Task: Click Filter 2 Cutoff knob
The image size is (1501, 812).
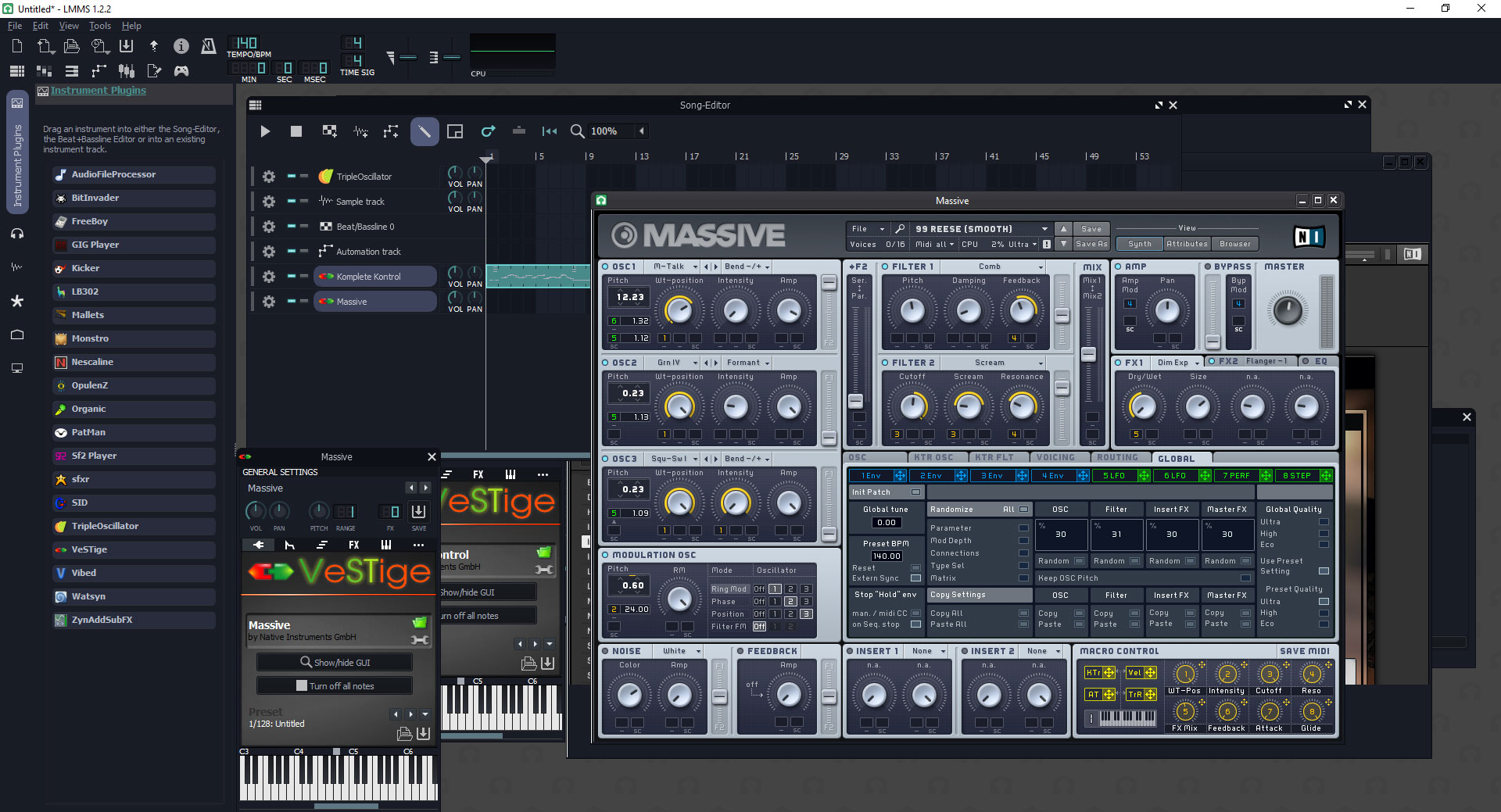Action: tap(912, 406)
